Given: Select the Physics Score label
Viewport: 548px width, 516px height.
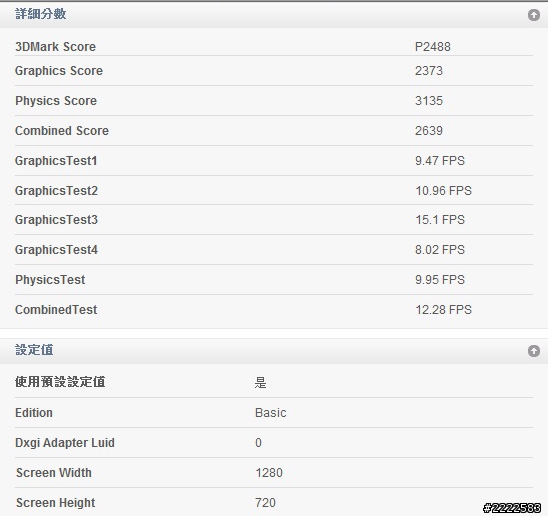Looking at the screenshot, I should click(56, 101).
